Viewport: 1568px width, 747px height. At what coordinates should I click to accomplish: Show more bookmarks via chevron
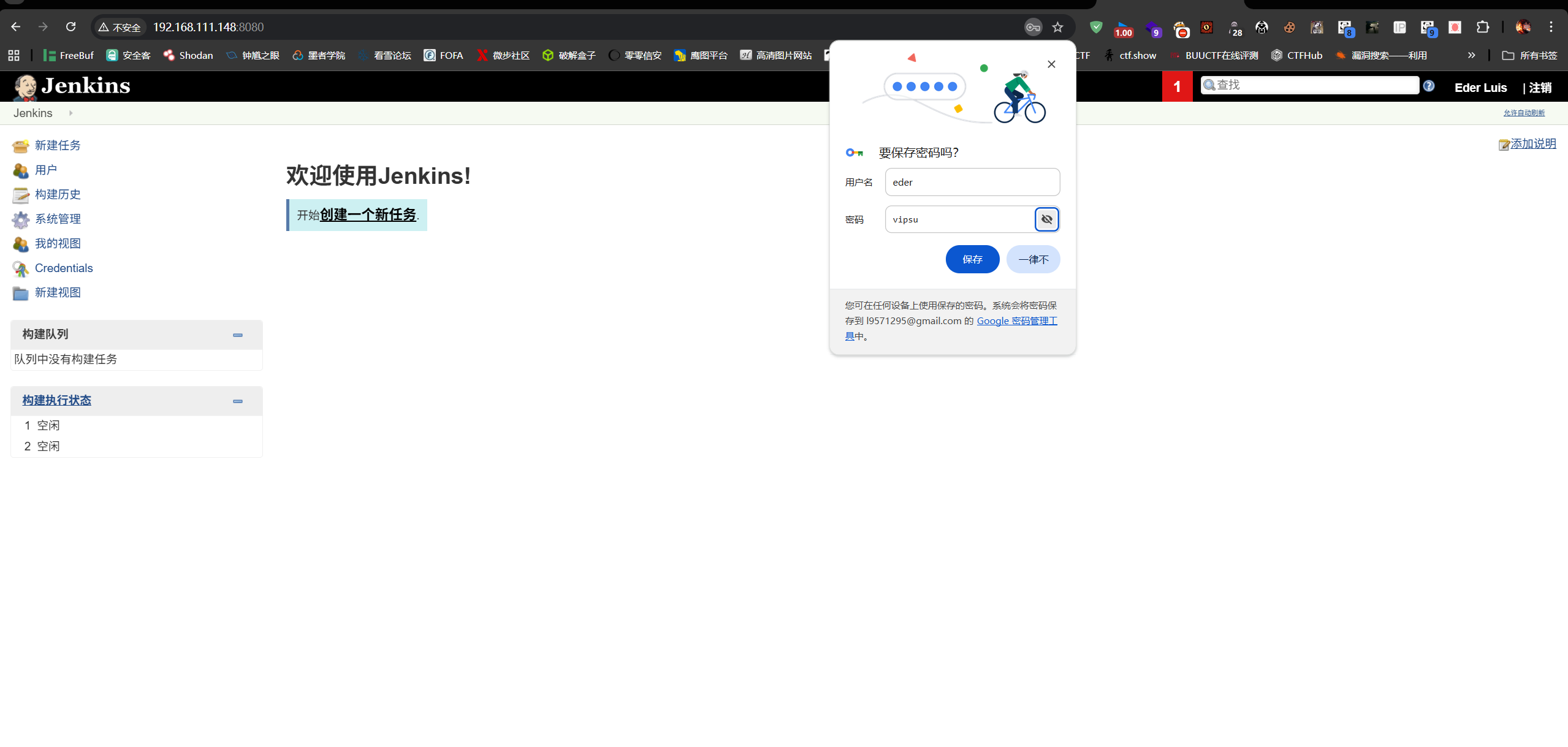click(x=1471, y=55)
